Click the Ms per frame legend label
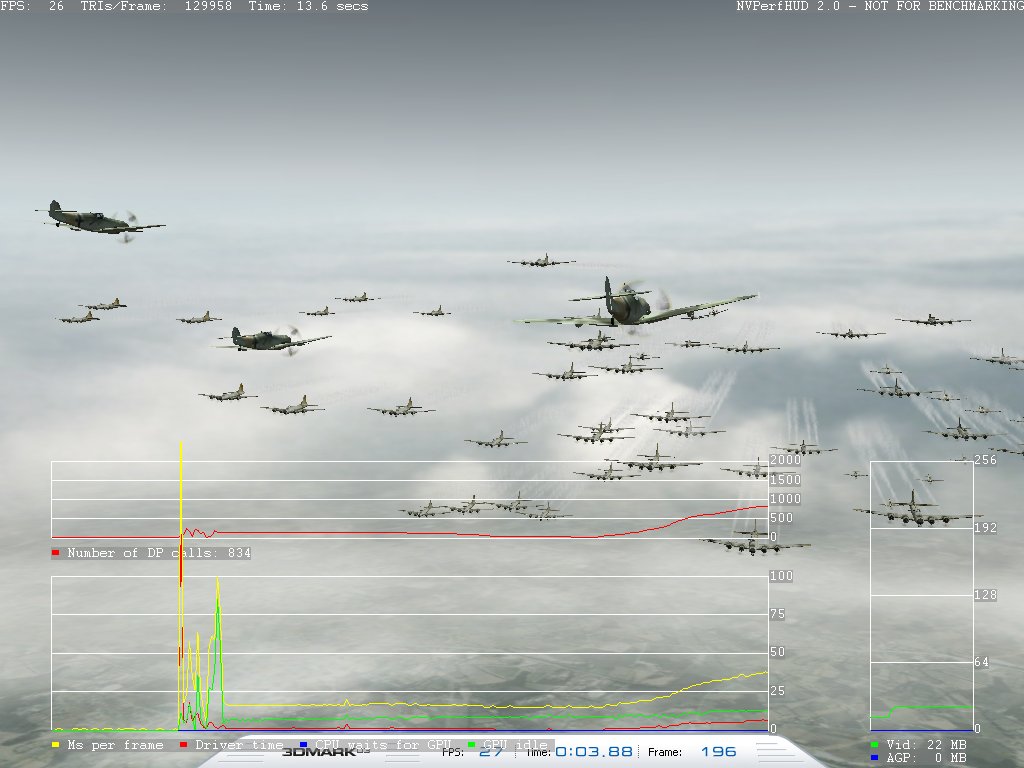The height and width of the screenshot is (768, 1024). pyautogui.click(x=115, y=745)
